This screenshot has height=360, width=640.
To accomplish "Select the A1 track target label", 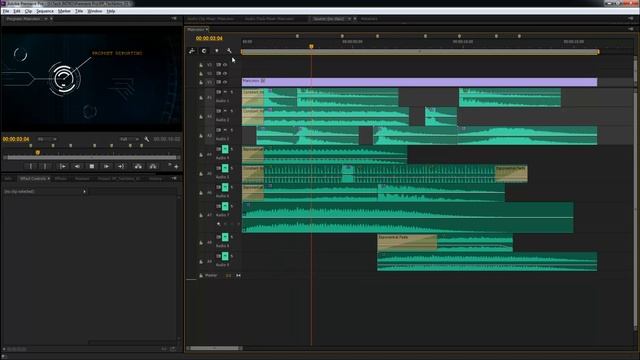I will [x=209, y=98].
